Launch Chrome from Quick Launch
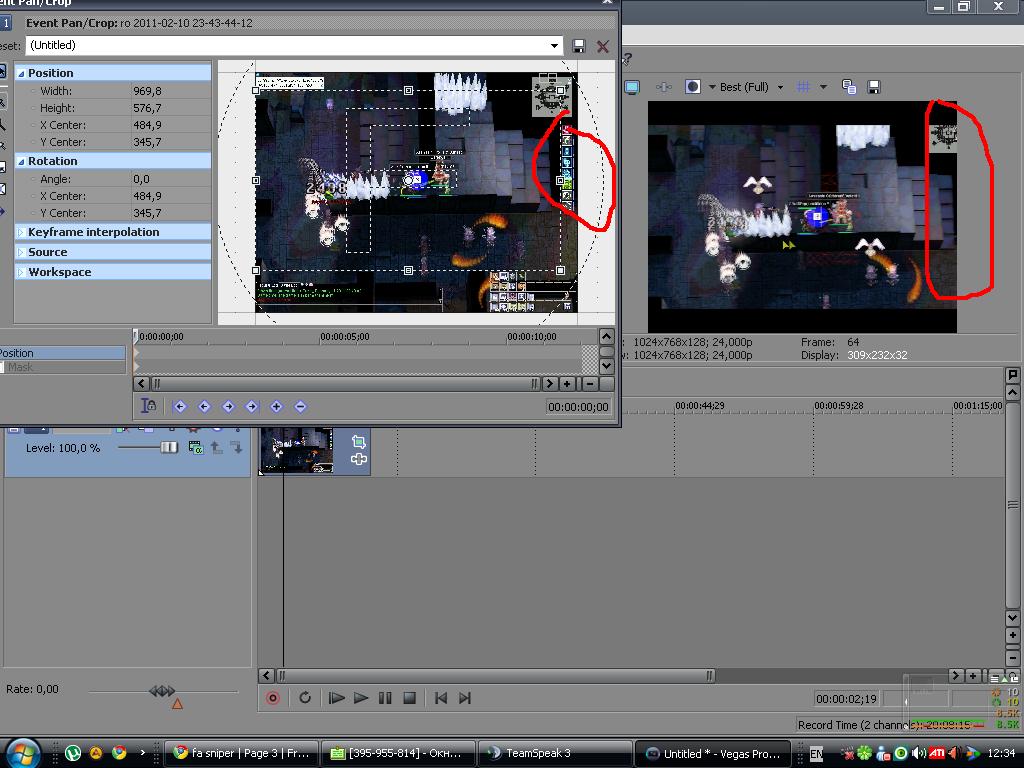This screenshot has width=1024, height=768. click(x=119, y=753)
